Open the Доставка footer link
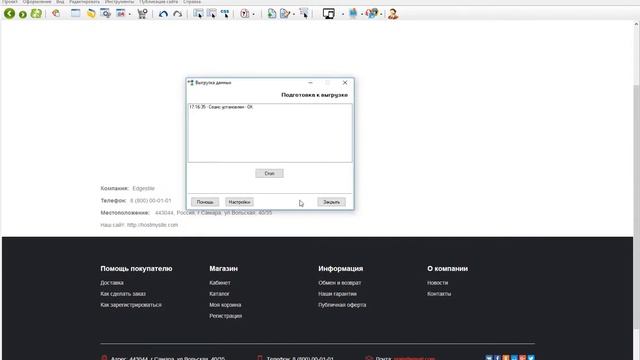 coord(112,282)
